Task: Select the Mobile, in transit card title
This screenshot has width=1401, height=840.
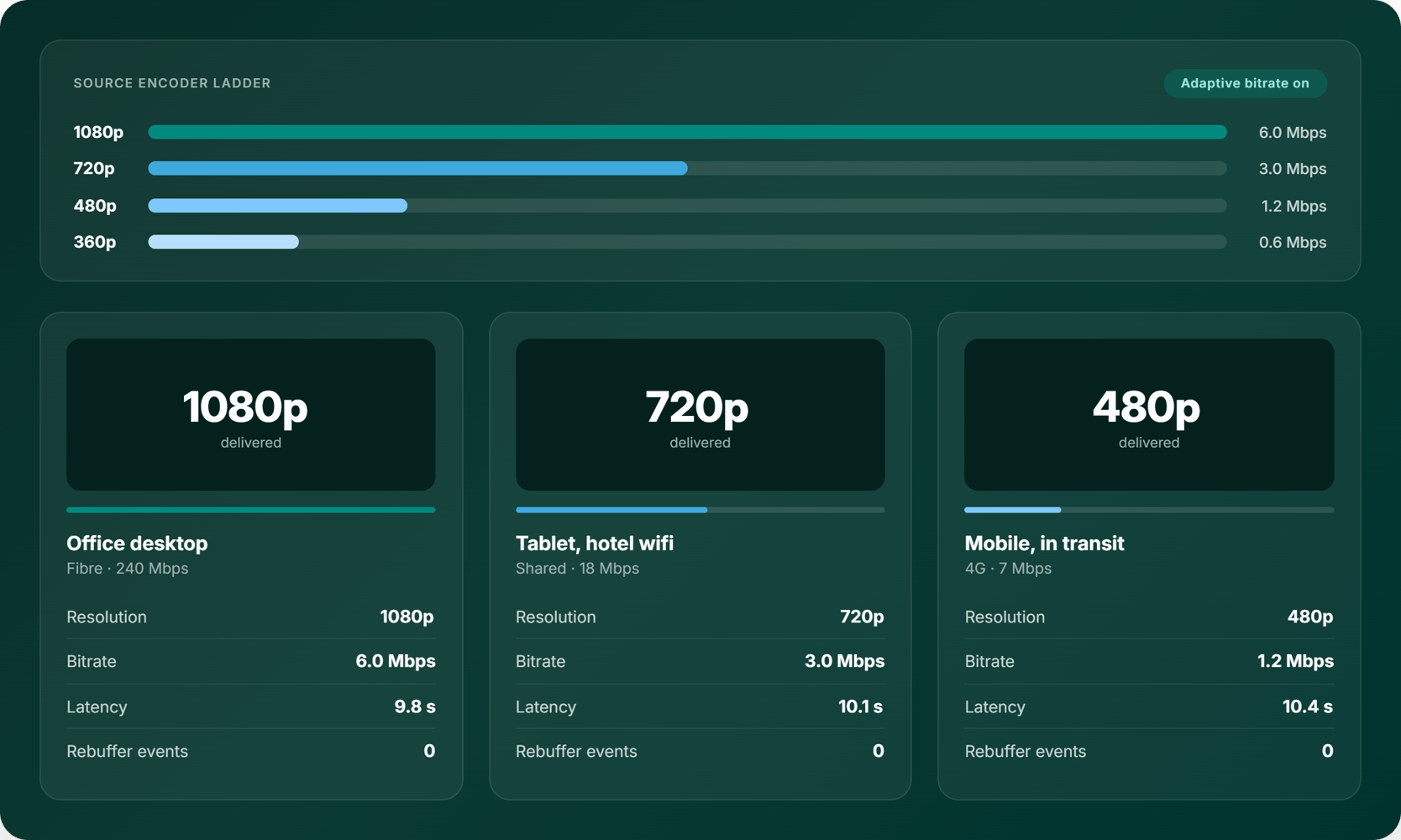Action: tap(1044, 543)
